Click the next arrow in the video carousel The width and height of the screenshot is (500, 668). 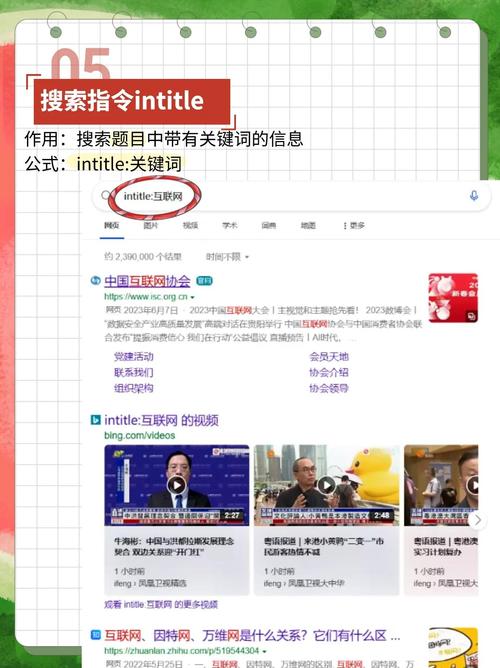[478, 520]
